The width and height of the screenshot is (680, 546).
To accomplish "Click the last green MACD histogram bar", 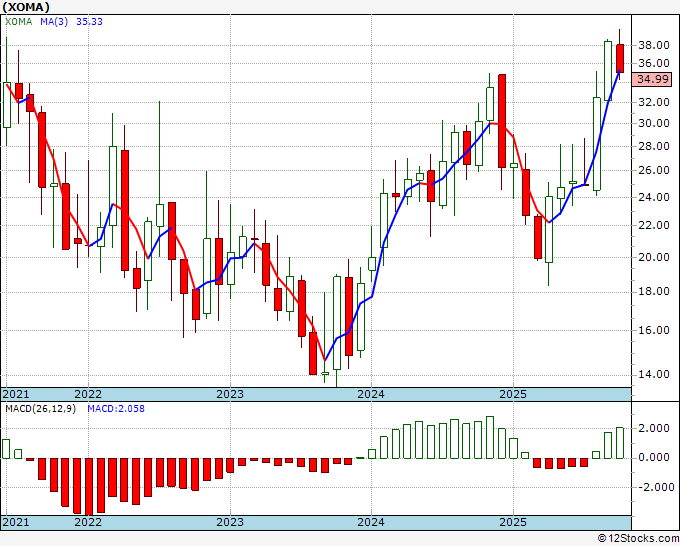I will pos(620,443).
